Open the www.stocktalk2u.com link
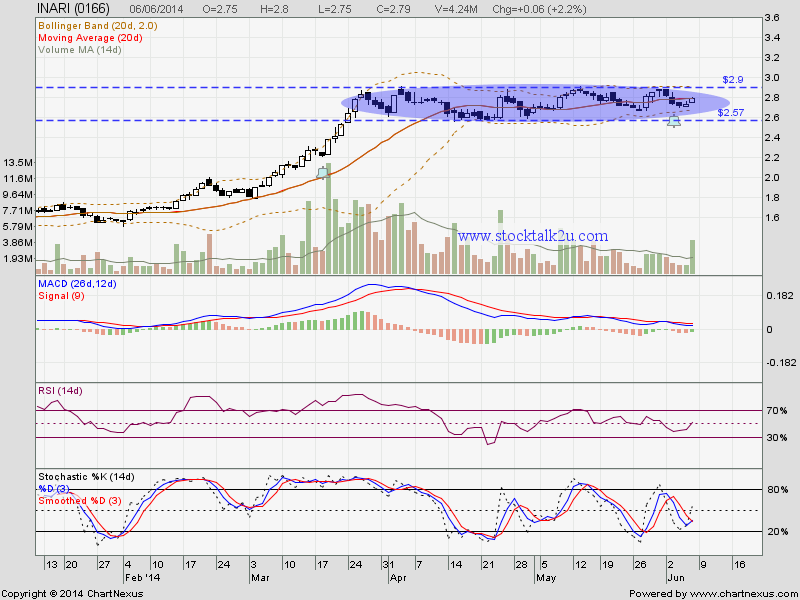Image resolution: width=800 pixels, height=600 pixels. tap(533, 236)
